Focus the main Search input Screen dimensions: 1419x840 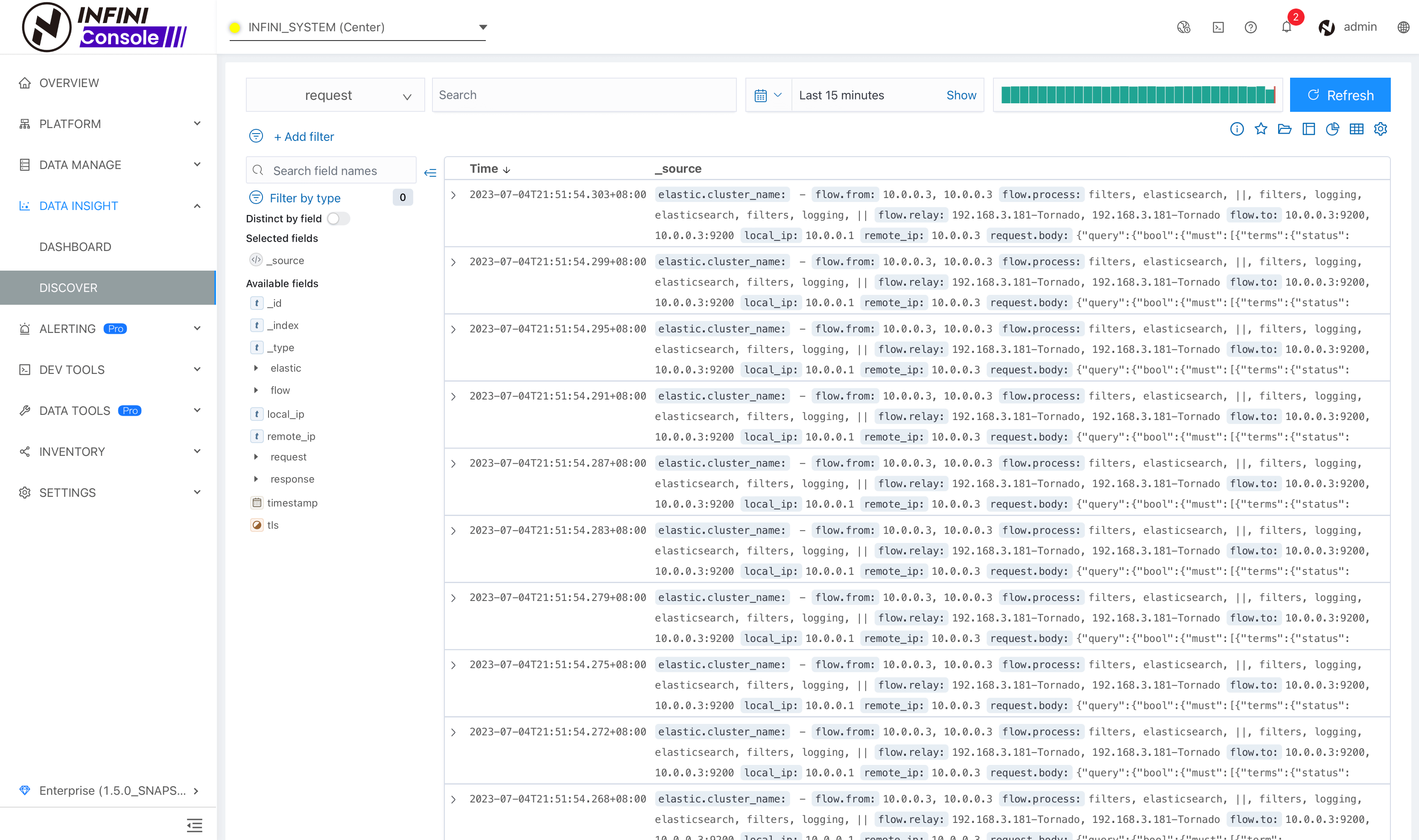pyautogui.click(x=584, y=95)
